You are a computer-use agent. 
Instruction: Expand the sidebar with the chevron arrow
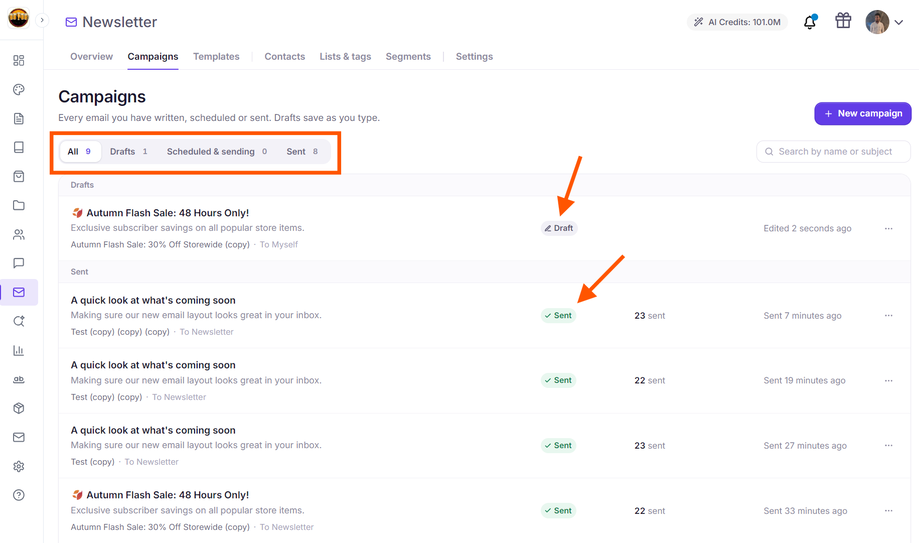(x=42, y=20)
